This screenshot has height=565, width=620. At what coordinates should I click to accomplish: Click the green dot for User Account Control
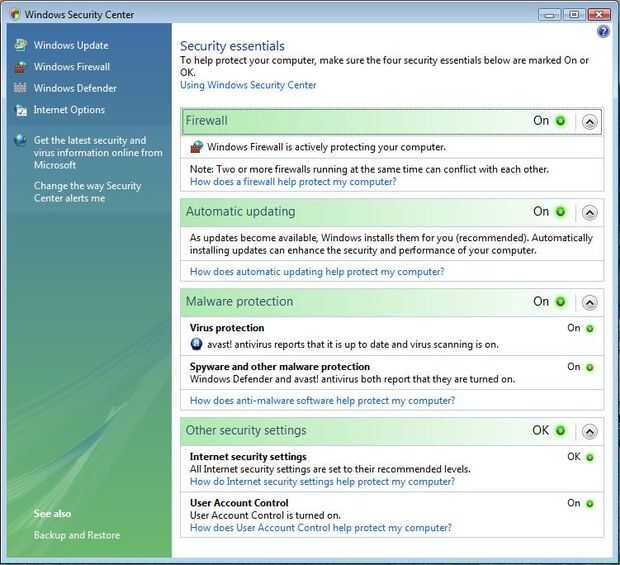pos(589,503)
